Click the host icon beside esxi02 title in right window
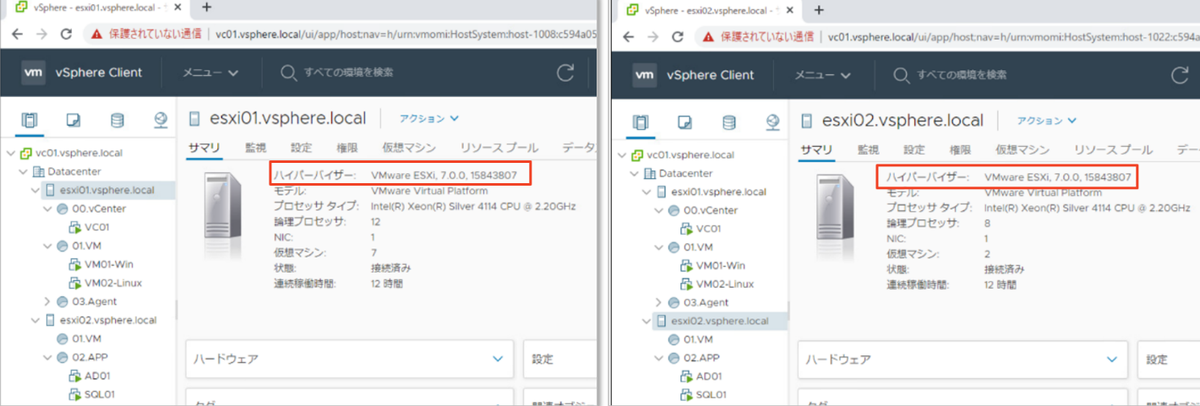Screen dimensions: 1200x406 806,120
